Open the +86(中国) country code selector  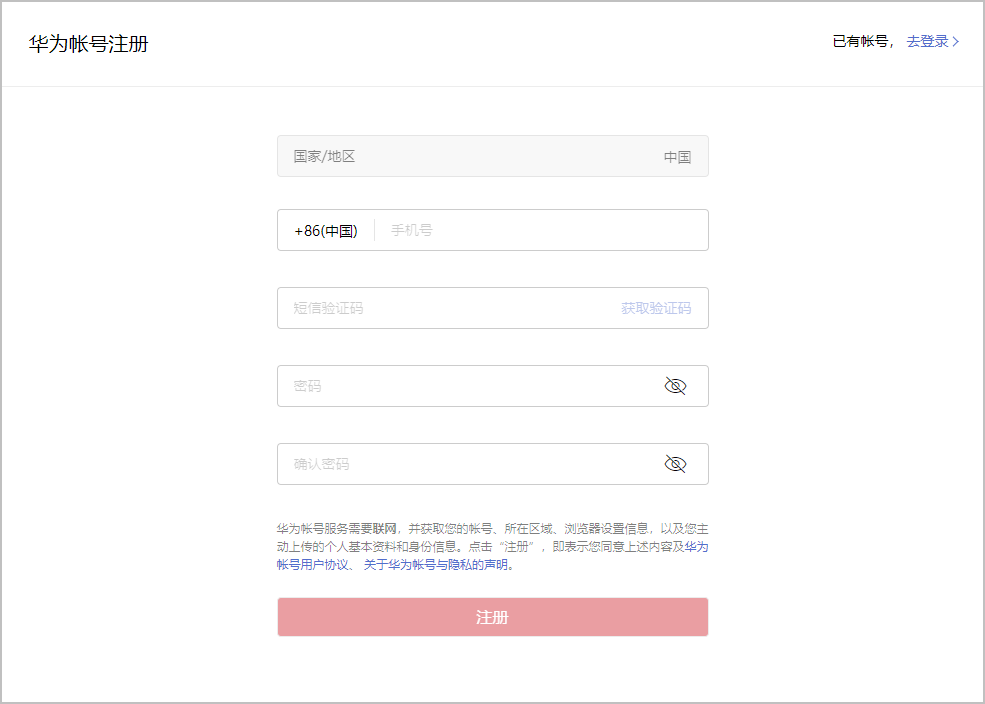(325, 230)
